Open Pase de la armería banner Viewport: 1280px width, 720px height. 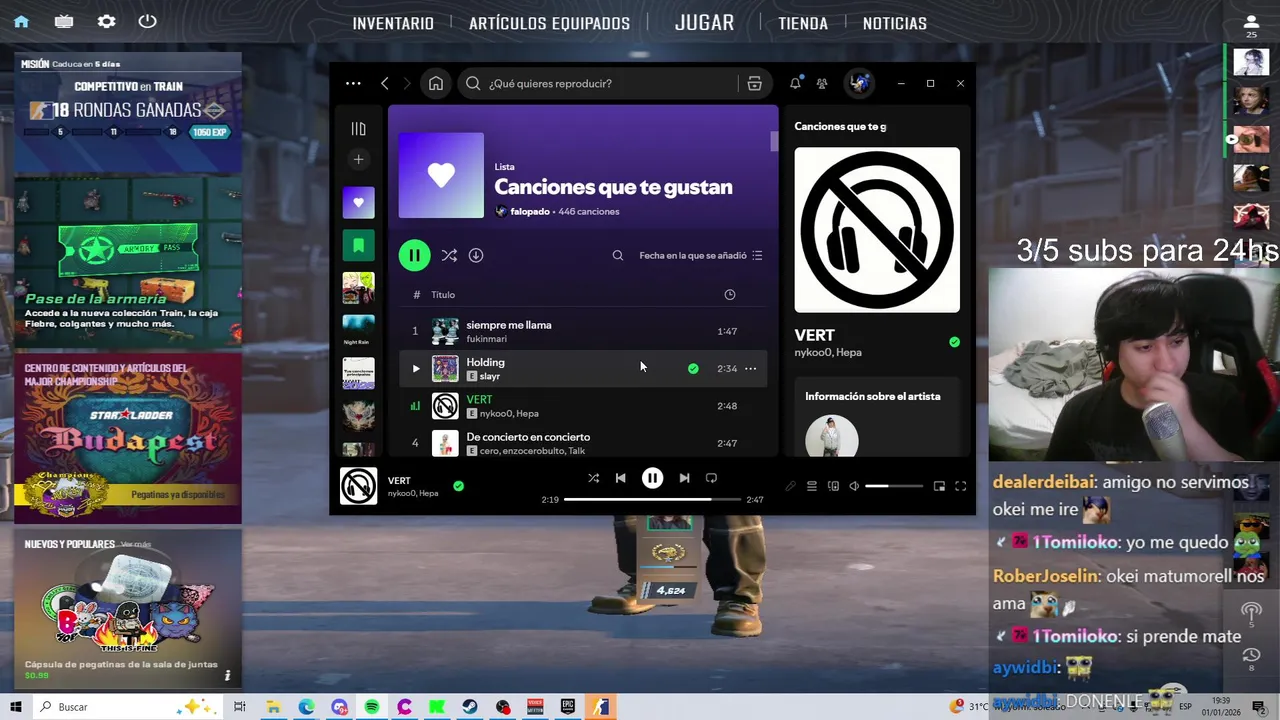pos(128,262)
